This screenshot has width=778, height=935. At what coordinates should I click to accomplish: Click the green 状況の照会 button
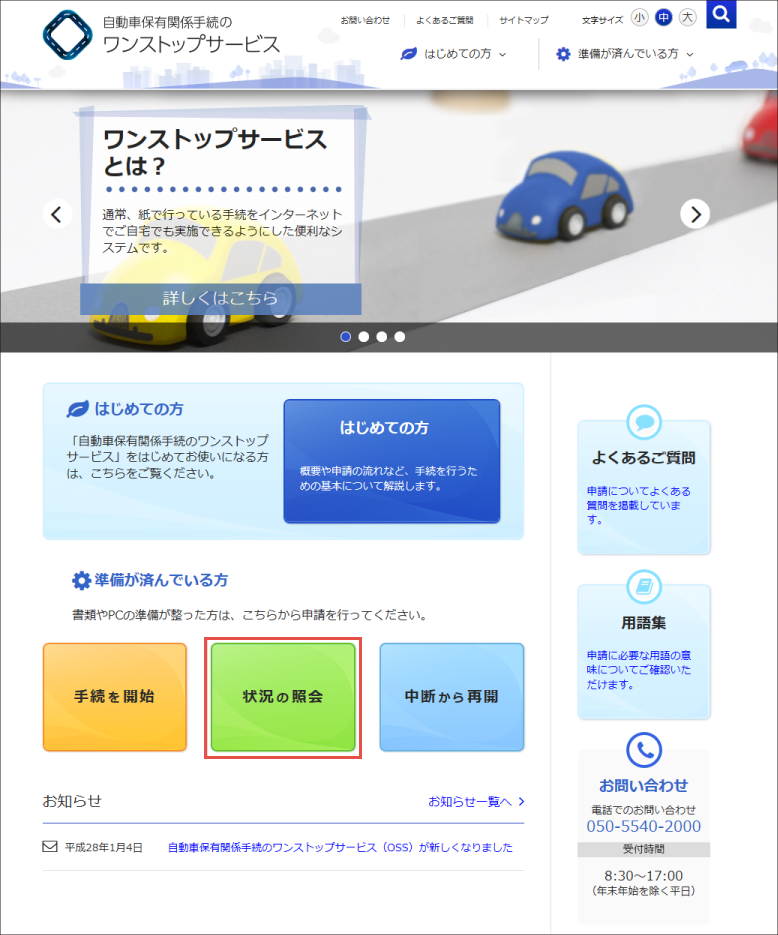(x=283, y=696)
